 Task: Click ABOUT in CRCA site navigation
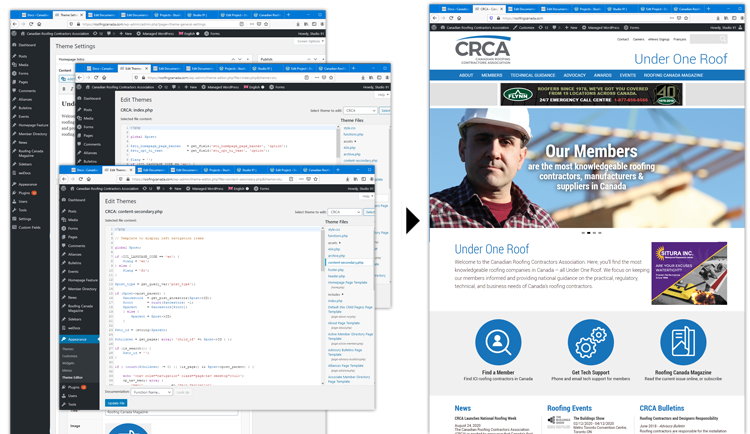pyautogui.click(x=466, y=75)
